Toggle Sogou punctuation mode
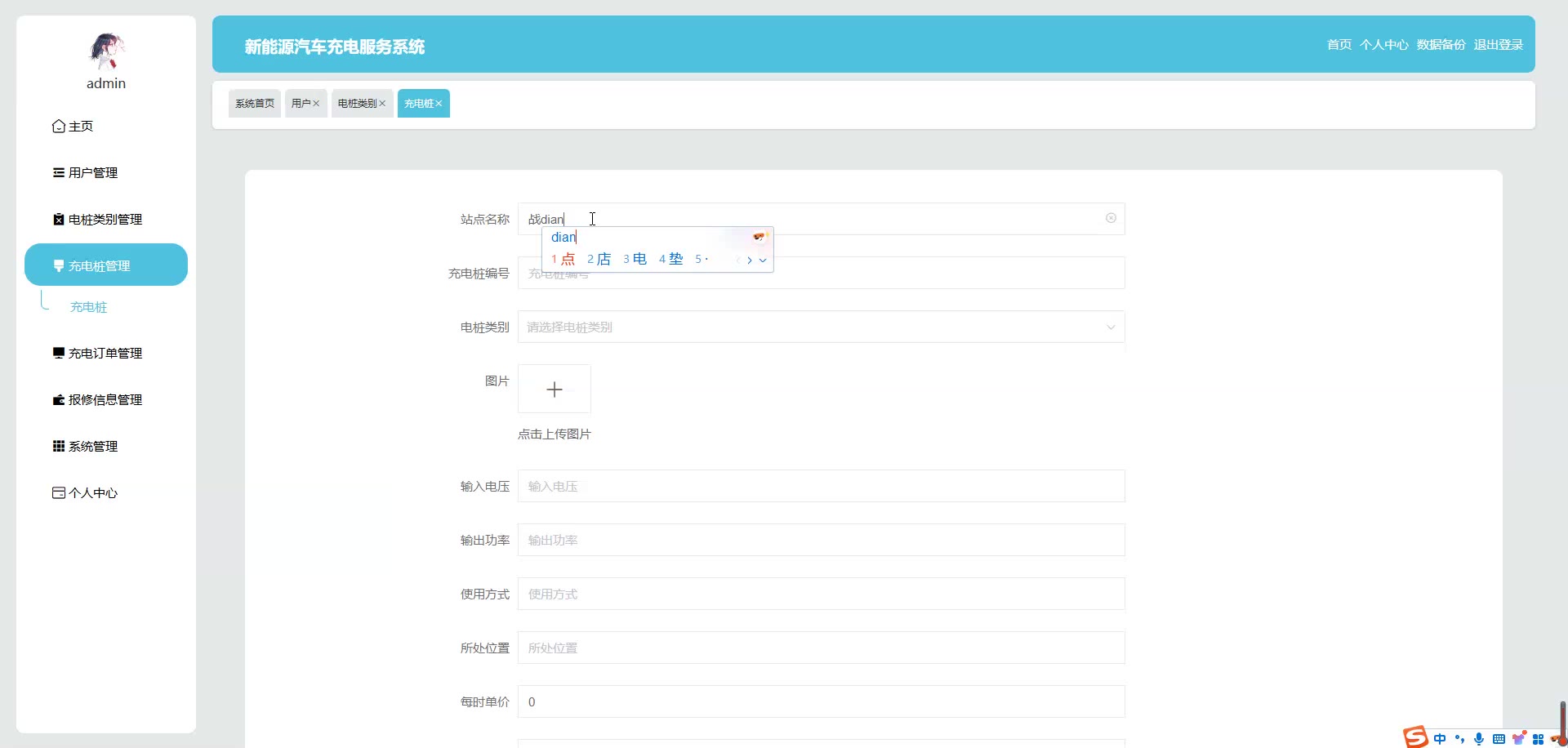 point(1459,739)
